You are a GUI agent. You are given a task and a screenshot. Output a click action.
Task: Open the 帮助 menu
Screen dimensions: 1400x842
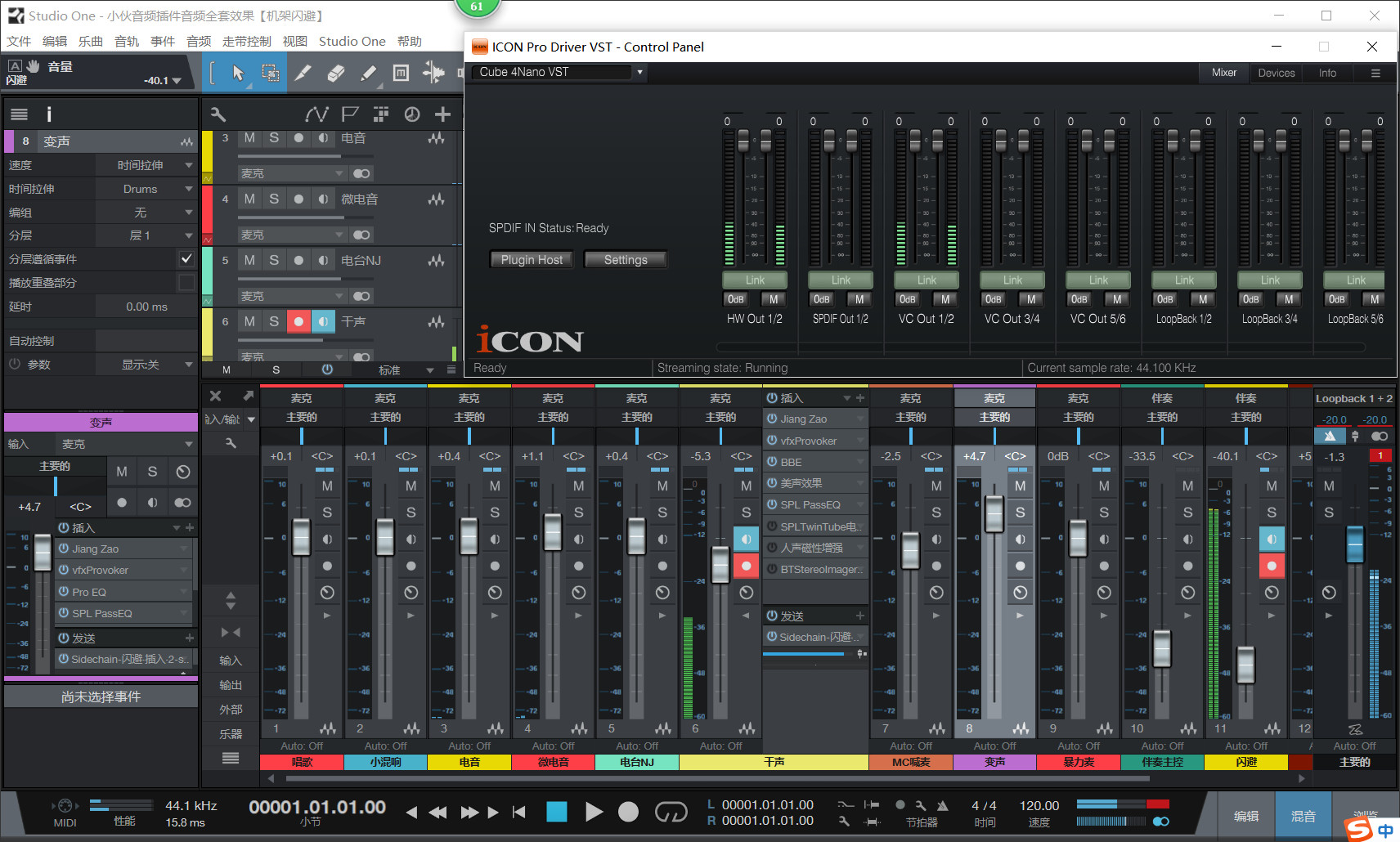(410, 41)
